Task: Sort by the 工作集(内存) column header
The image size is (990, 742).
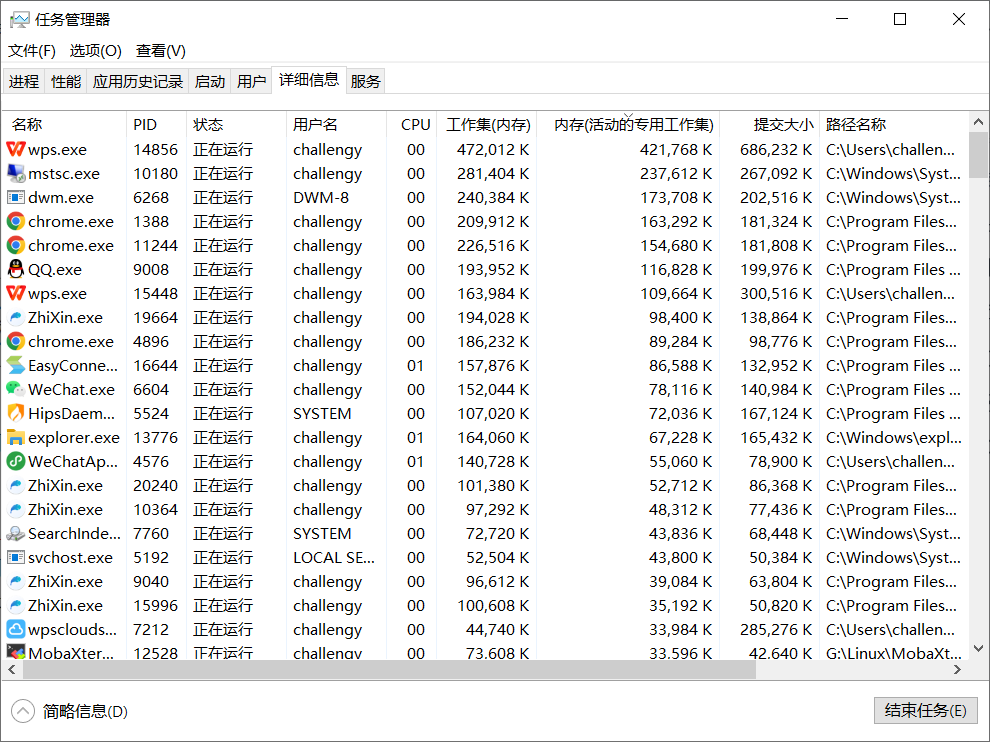Action: [486, 124]
